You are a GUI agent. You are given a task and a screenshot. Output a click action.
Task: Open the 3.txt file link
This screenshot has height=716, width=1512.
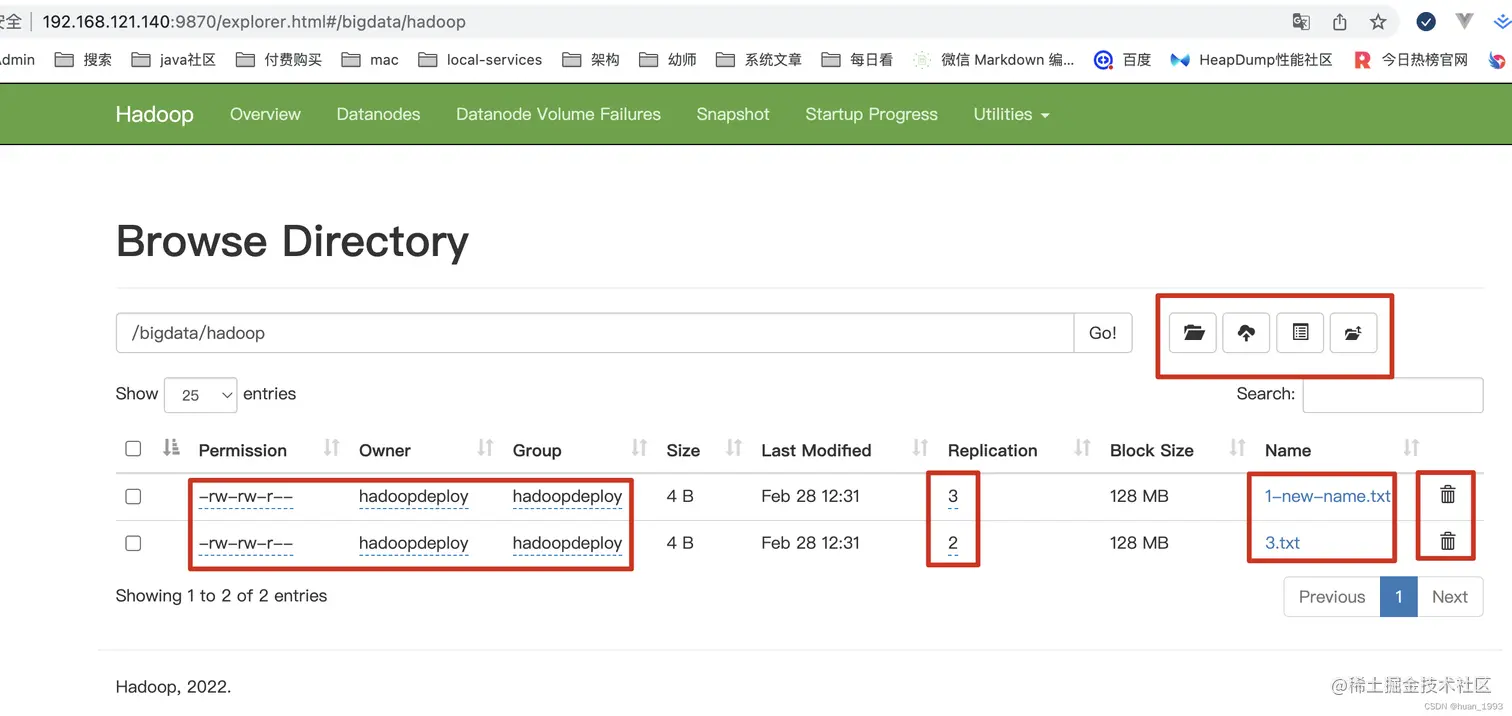(x=1282, y=543)
